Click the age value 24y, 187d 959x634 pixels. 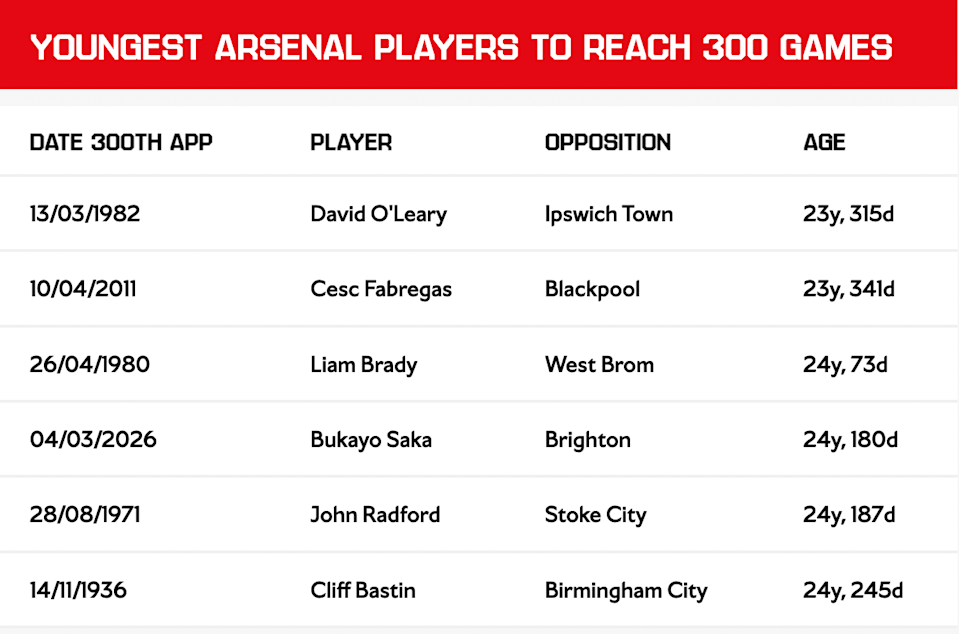(849, 515)
